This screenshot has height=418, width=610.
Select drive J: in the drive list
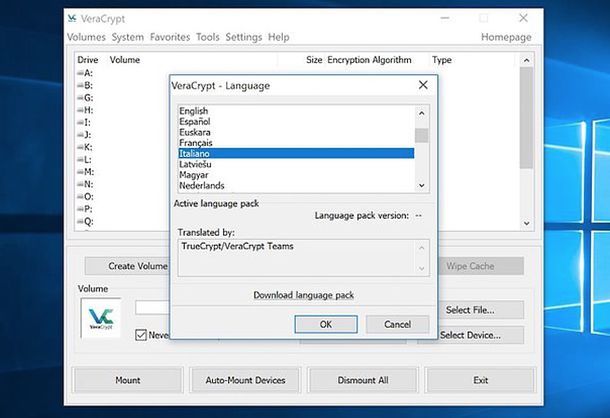click(84, 135)
